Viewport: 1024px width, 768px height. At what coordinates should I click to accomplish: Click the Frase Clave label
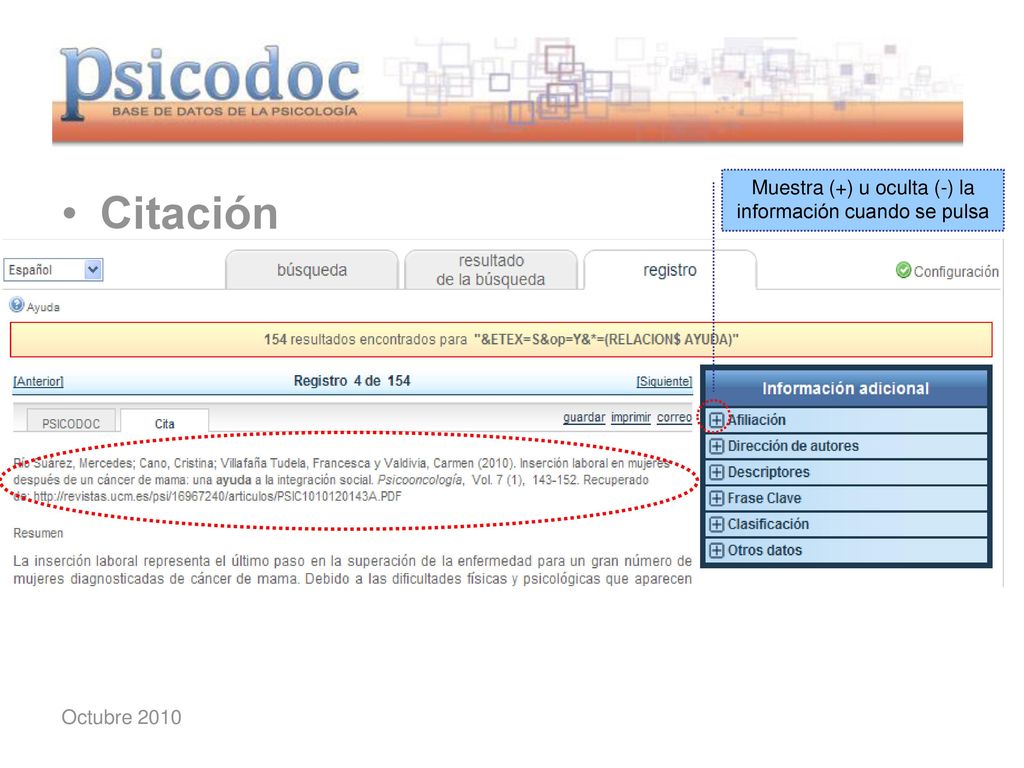[x=765, y=498]
